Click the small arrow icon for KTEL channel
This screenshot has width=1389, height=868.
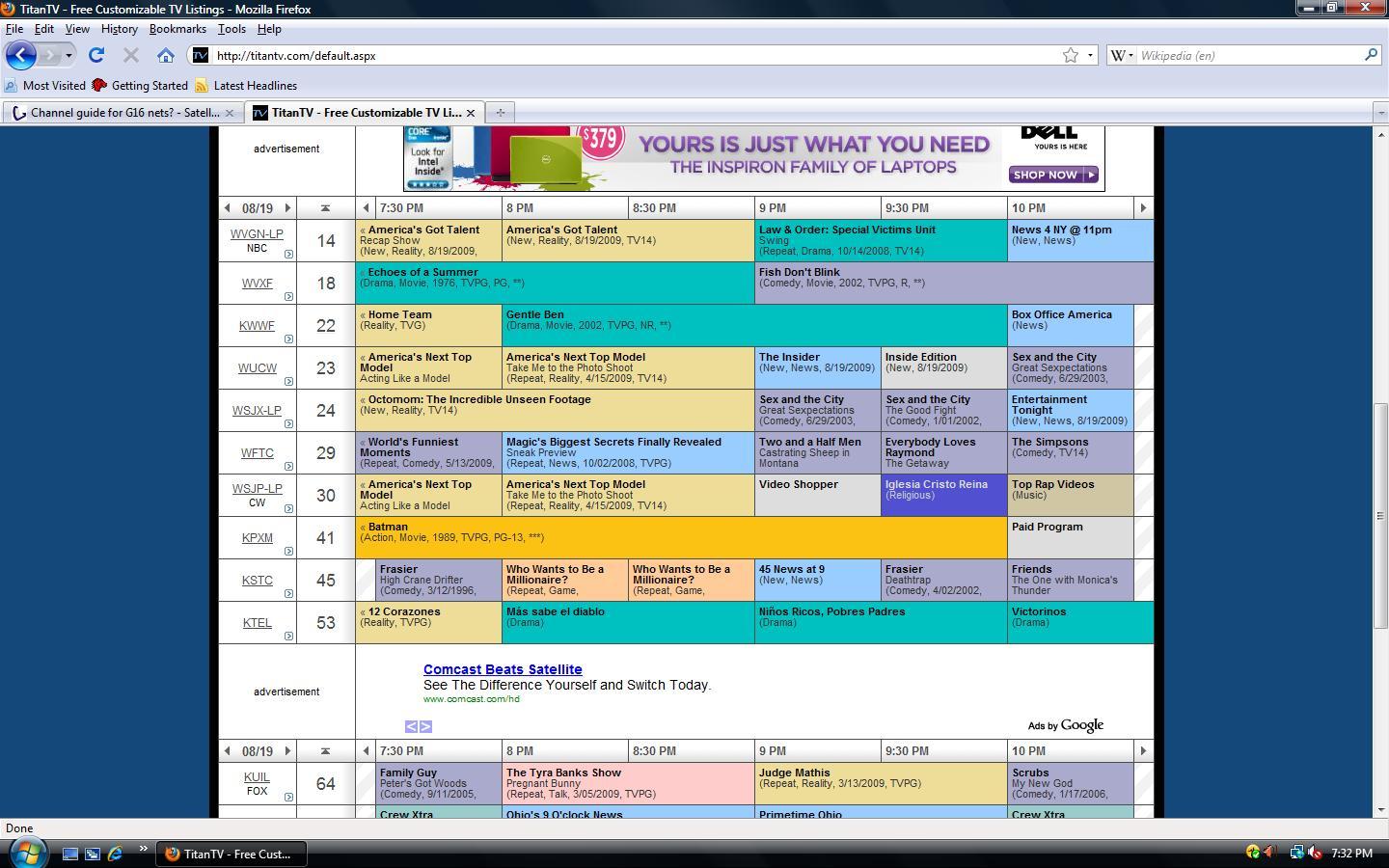click(x=288, y=636)
